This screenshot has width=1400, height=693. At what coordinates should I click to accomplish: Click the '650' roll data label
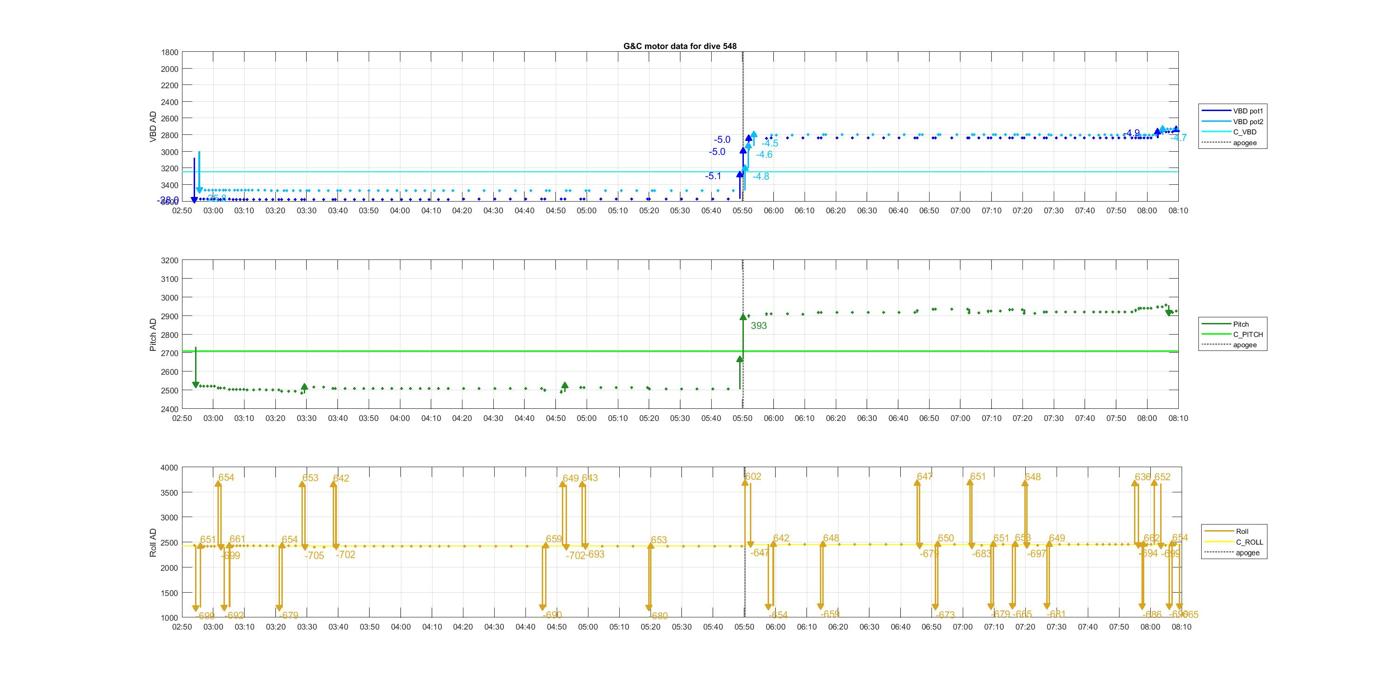(946, 539)
